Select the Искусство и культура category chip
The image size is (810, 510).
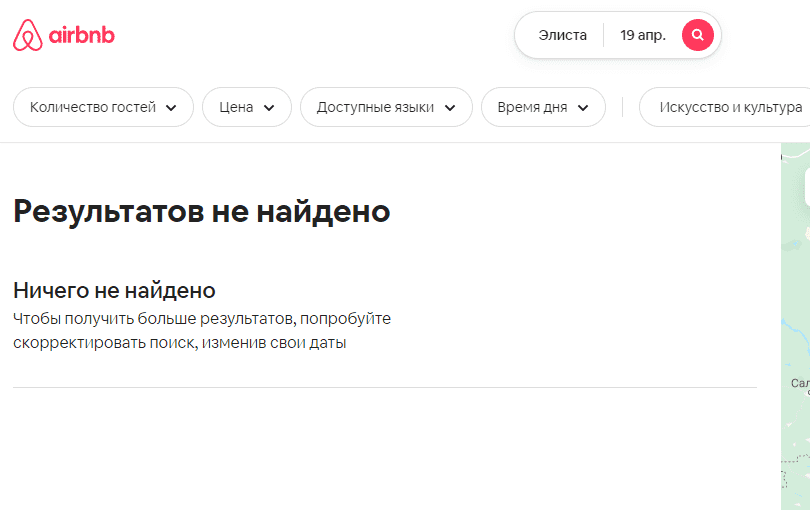coord(730,108)
